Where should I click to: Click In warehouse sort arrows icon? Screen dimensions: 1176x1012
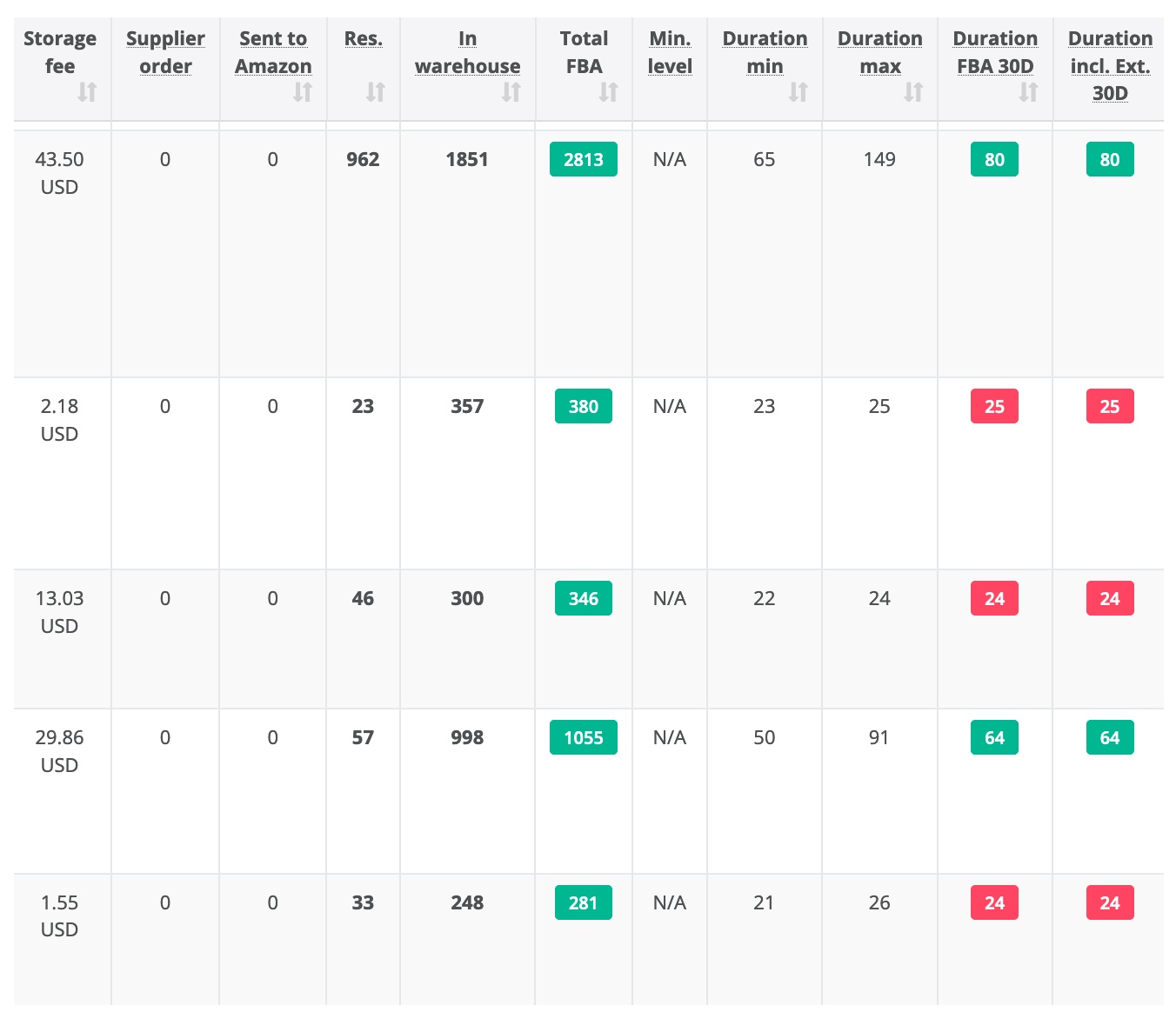pyautogui.click(x=511, y=92)
